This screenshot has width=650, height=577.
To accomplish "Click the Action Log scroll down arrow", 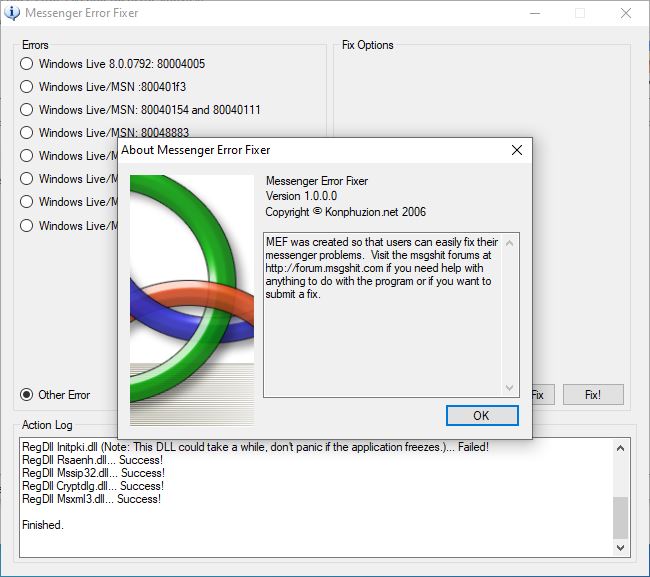I will tap(620, 547).
